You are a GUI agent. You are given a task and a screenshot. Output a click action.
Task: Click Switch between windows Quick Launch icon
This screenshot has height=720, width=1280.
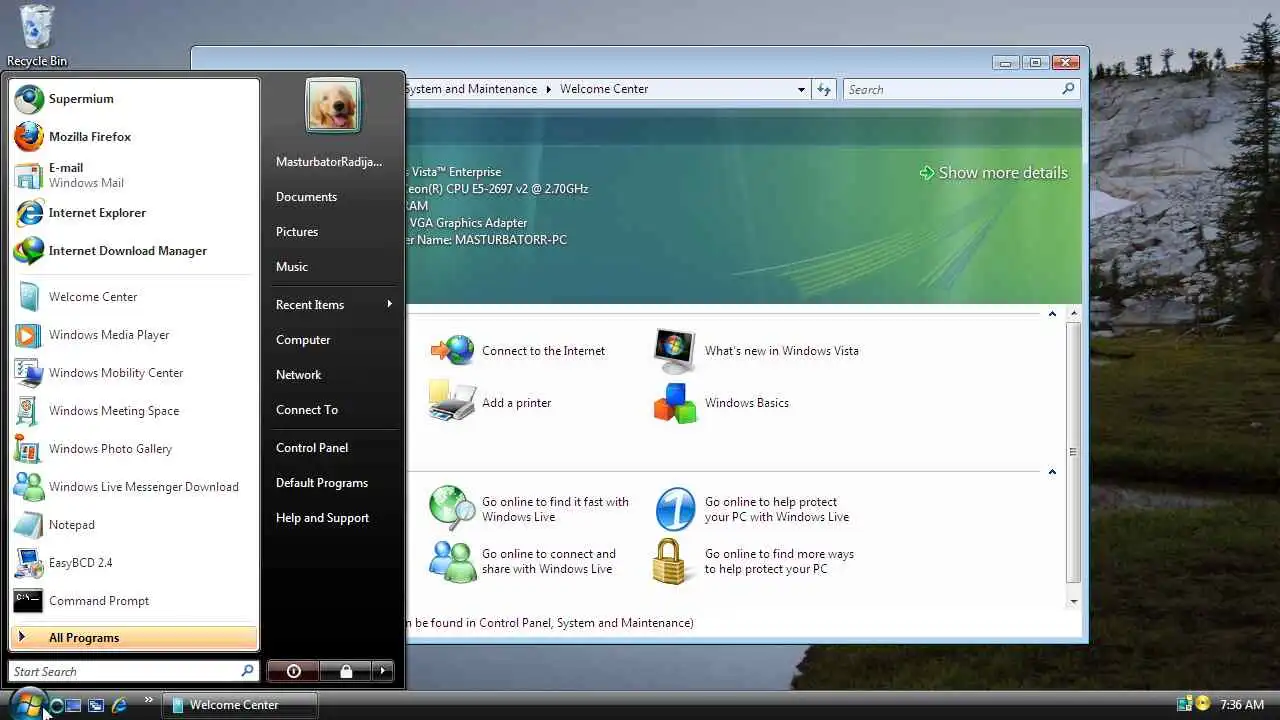(96, 705)
